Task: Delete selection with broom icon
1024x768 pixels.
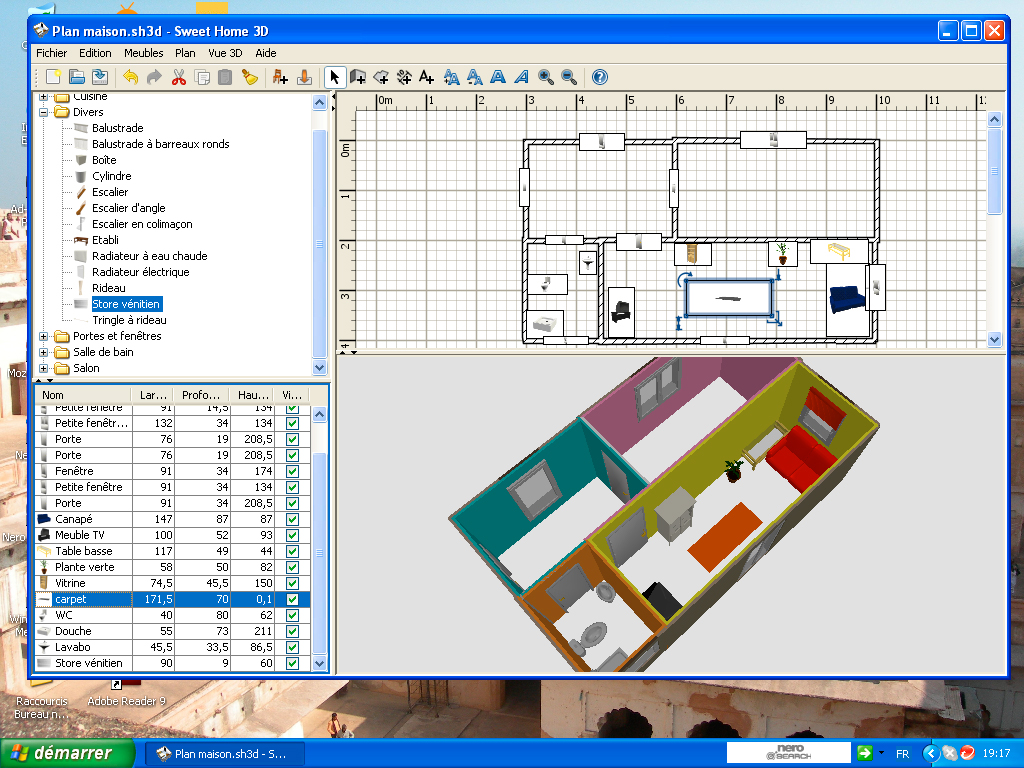Action: (249, 77)
